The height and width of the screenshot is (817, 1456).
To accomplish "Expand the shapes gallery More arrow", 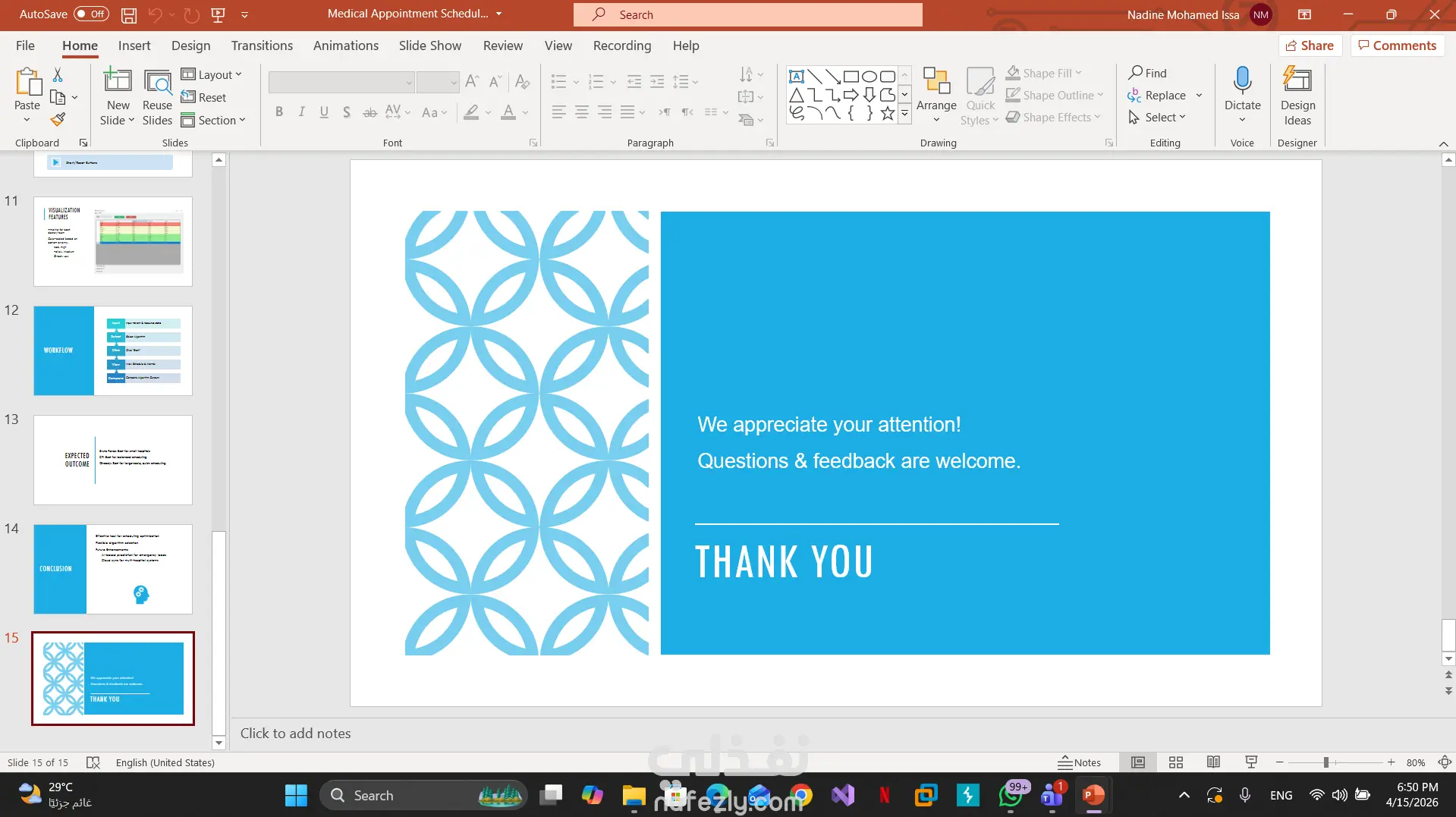I will (x=904, y=113).
